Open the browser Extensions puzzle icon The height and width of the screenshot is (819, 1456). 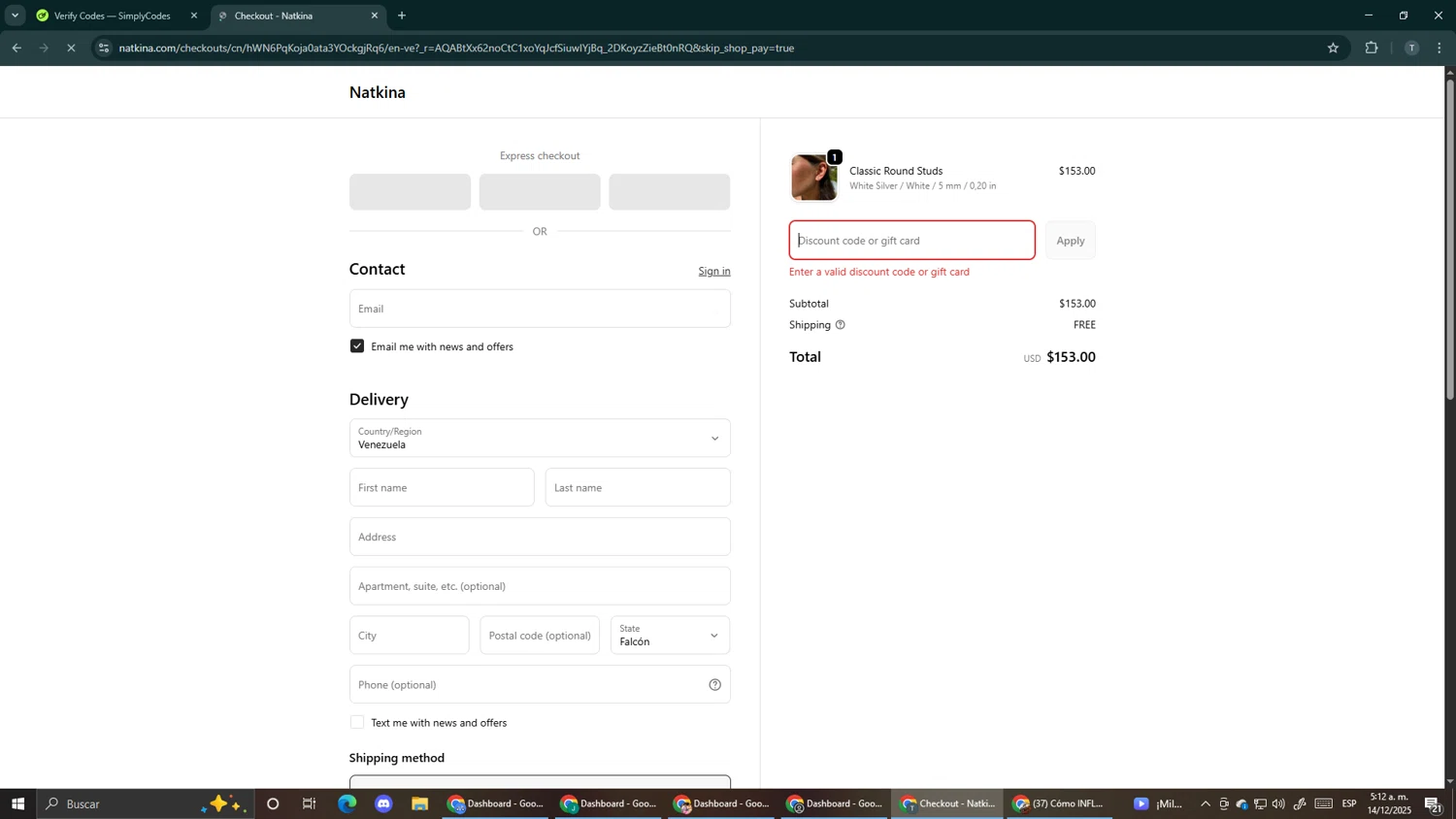pyautogui.click(x=1372, y=48)
